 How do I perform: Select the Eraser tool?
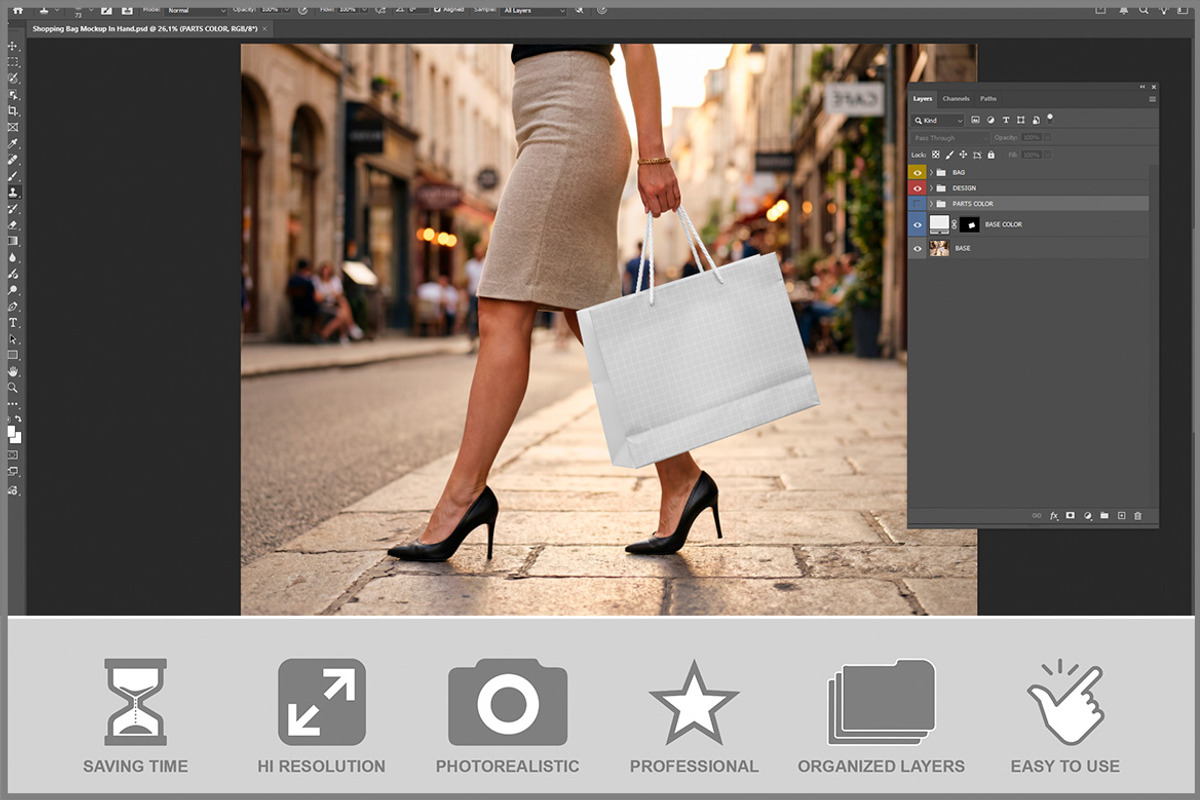click(14, 224)
